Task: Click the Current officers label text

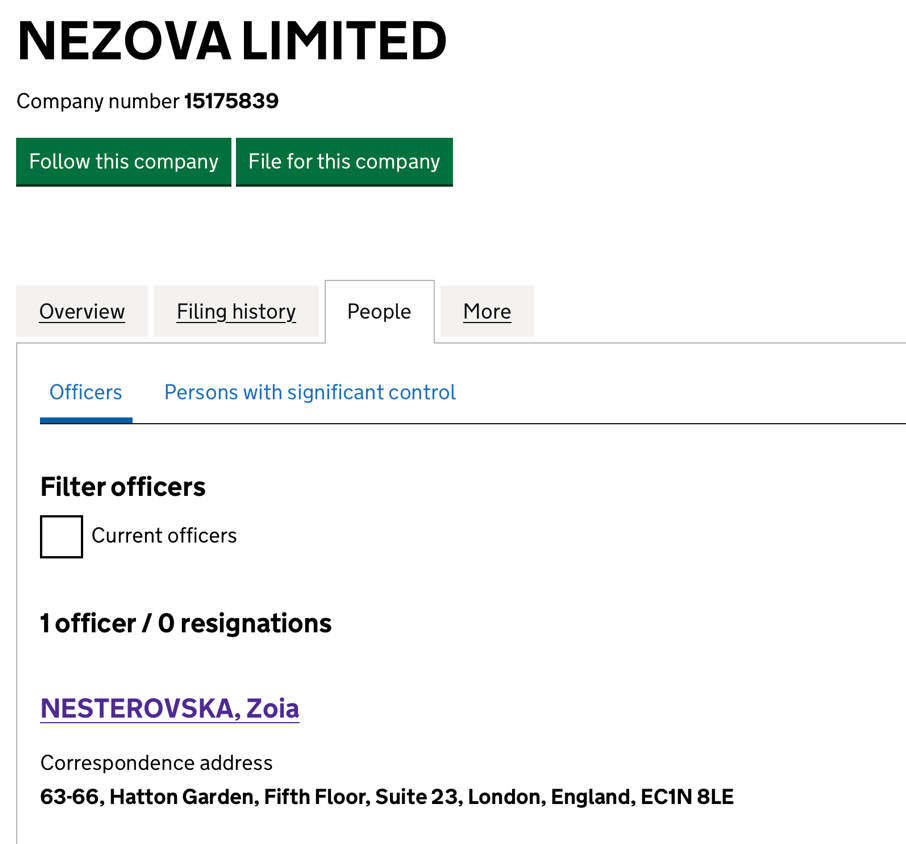Action: (x=164, y=536)
